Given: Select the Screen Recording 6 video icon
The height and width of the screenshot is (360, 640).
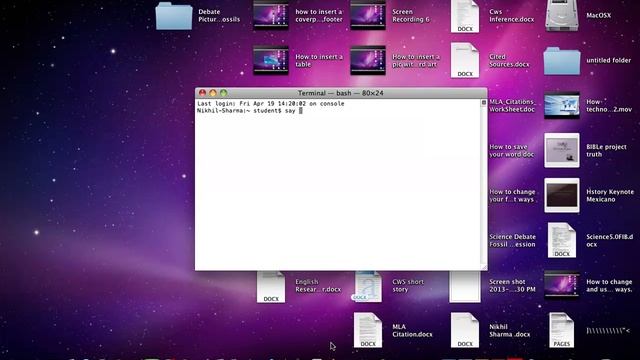Looking at the screenshot, I should (x=368, y=15).
